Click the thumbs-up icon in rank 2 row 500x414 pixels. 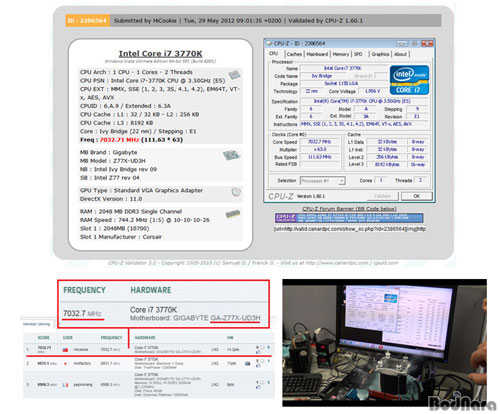[258, 366]
